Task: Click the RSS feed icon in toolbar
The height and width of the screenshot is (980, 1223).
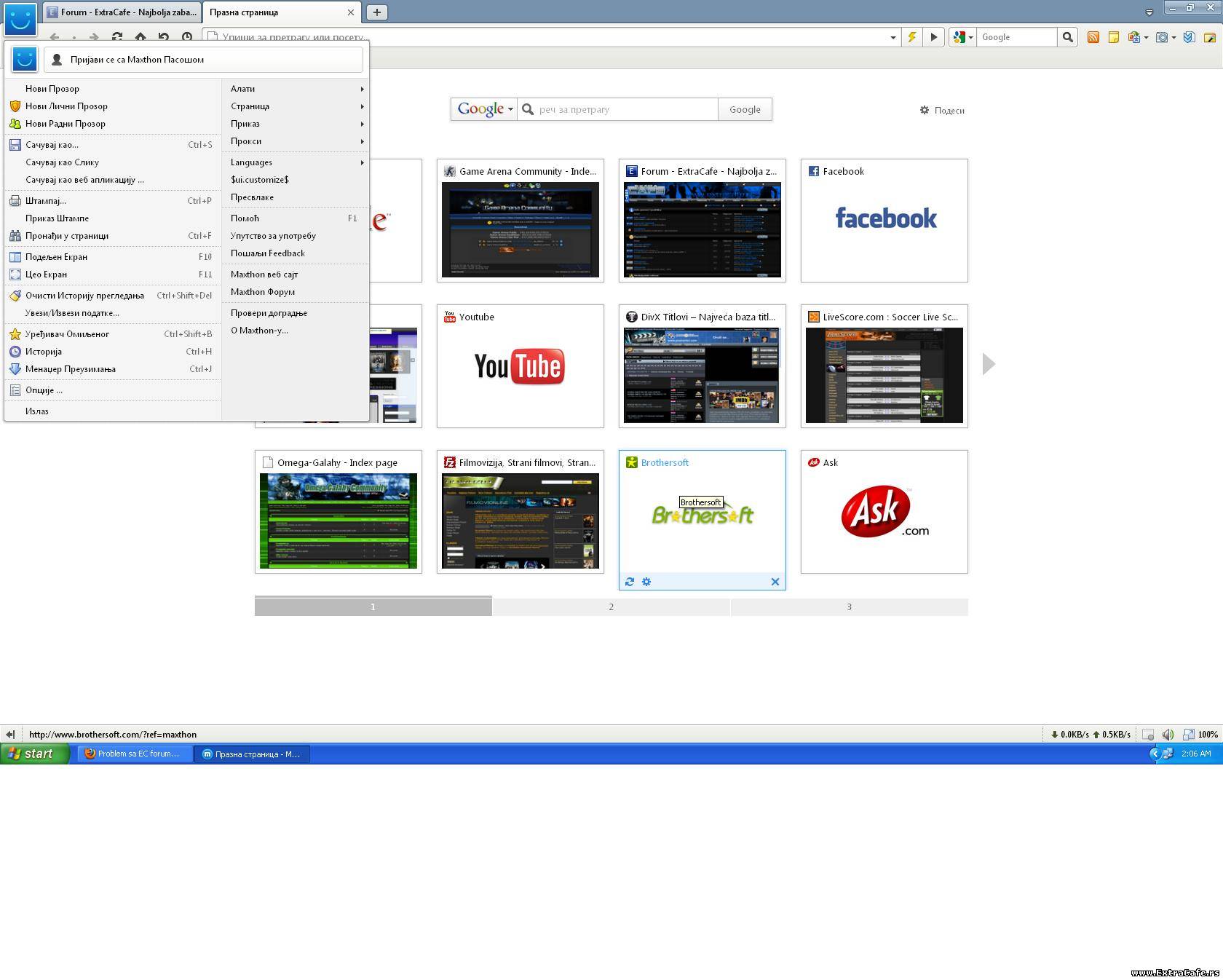Action: [x=1093, y=37]
